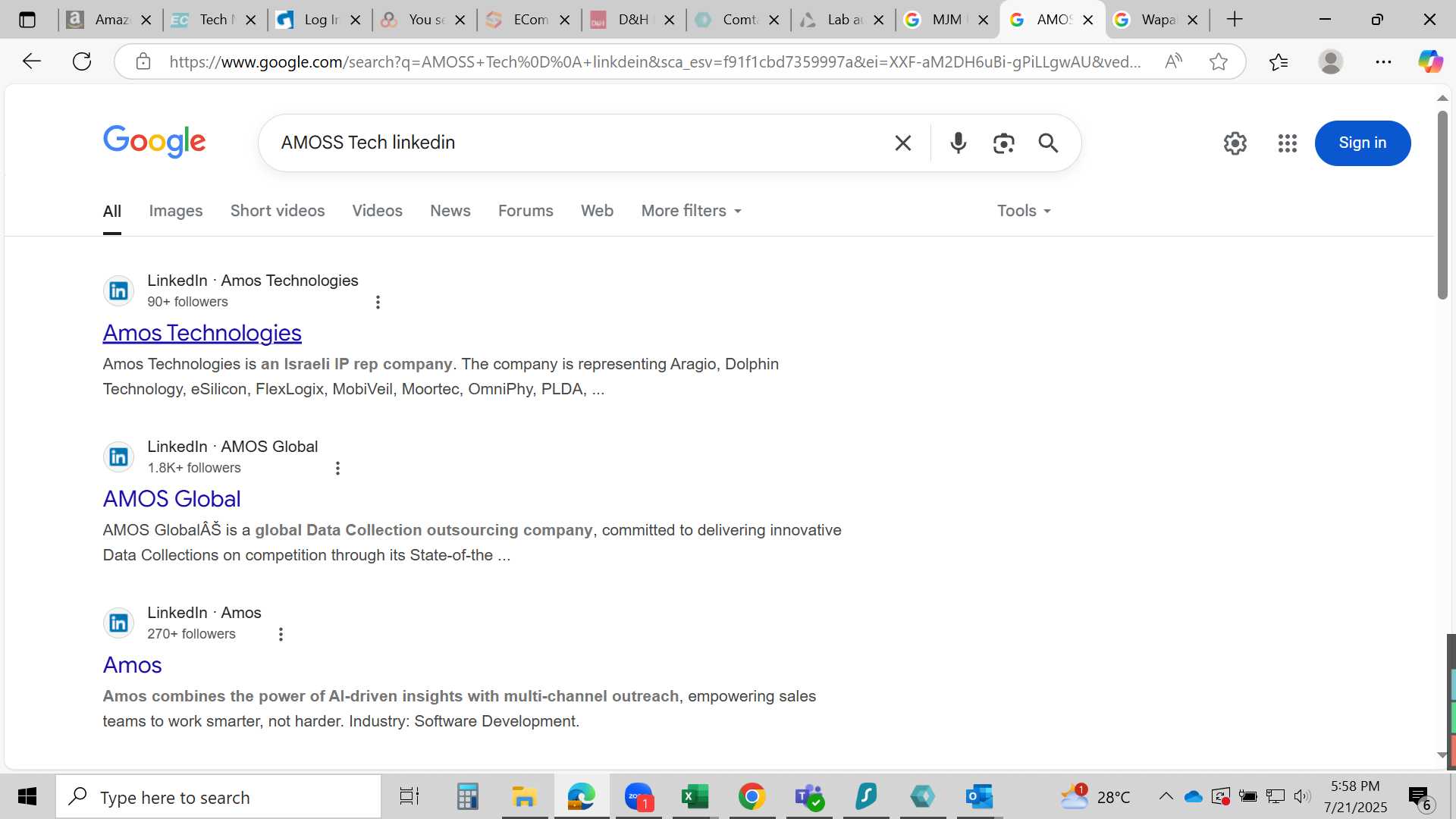Open Excel from the taskbar
The height and width of the screenshot is (819, 1456).
pos(695,796)
